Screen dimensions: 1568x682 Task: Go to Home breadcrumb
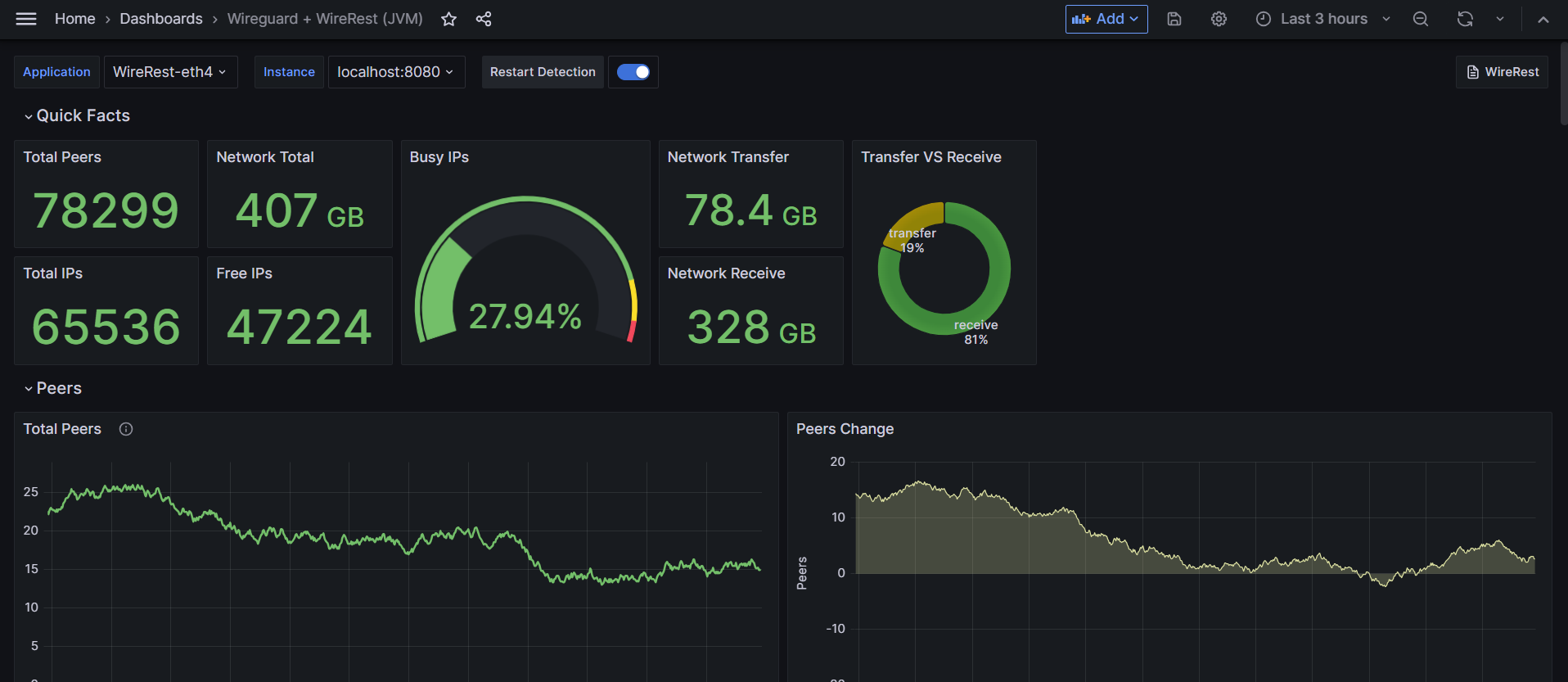click(75, 19)
